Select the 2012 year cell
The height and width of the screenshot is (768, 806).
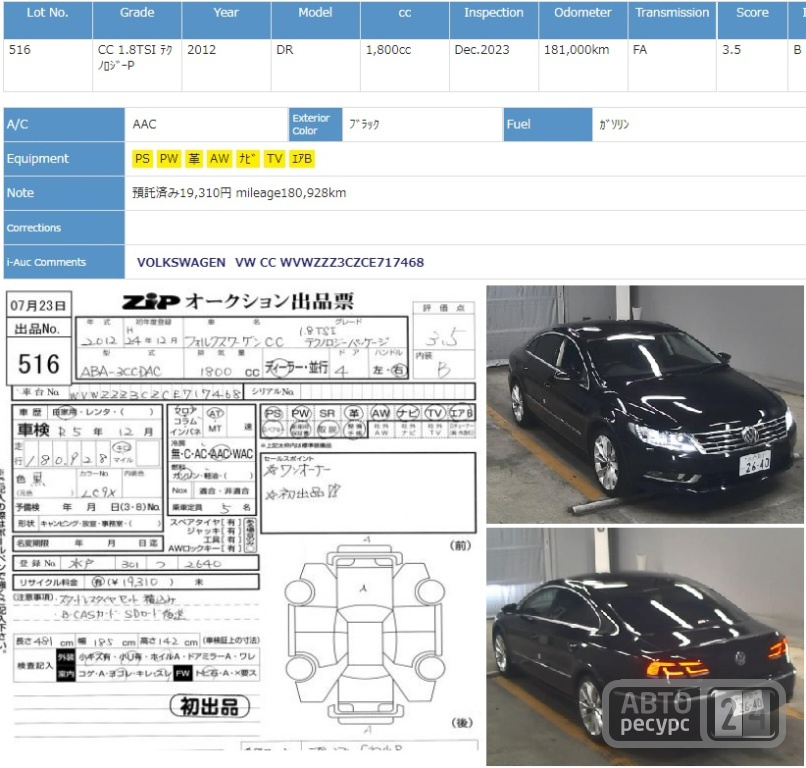point(226,65)
